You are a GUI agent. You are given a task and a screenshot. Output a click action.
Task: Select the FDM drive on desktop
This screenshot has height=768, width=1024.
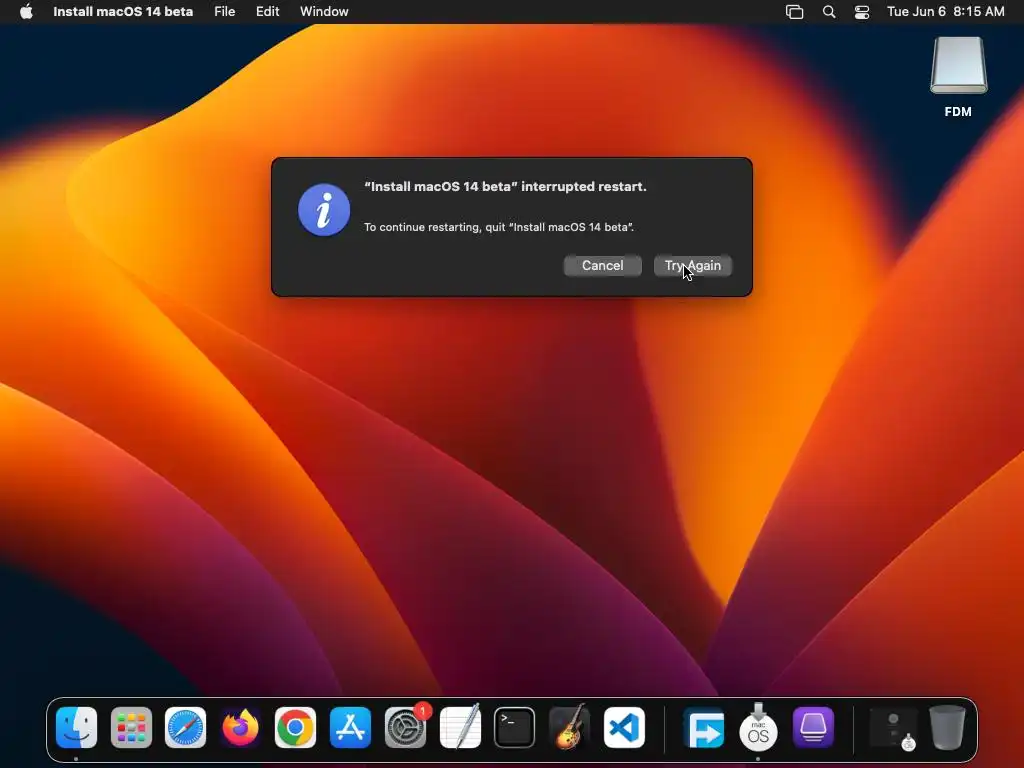click(958, 77)
